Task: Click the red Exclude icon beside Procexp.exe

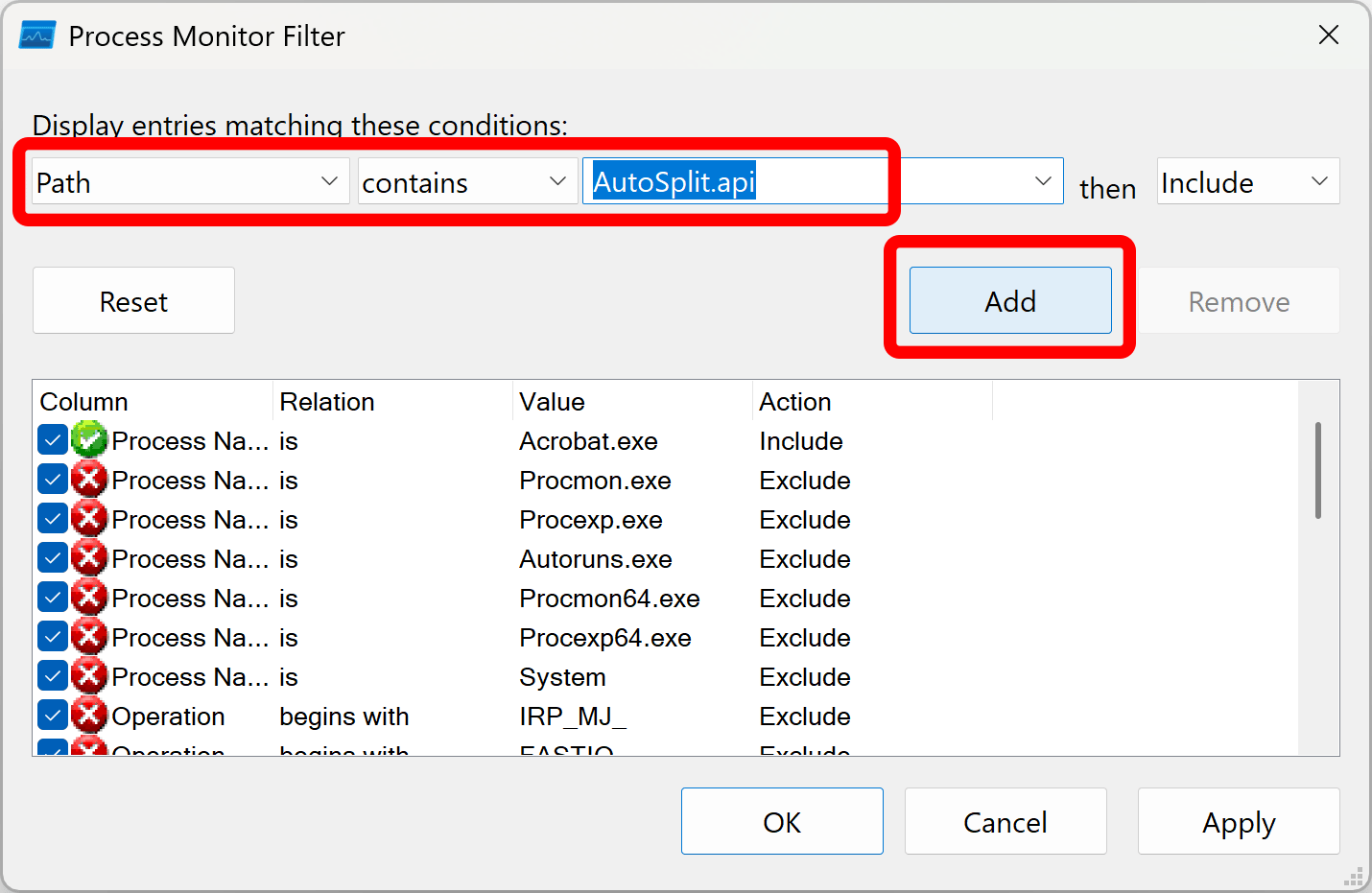Action: [x=89, y=518]
